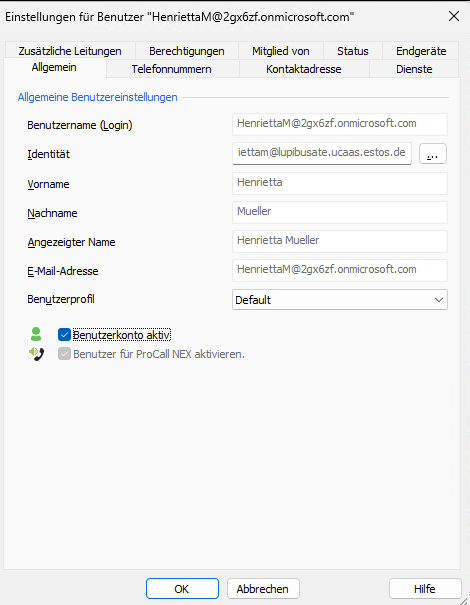
Task: Switch to Zusätzliche Leitungen tab
Action: pos(70,51)
